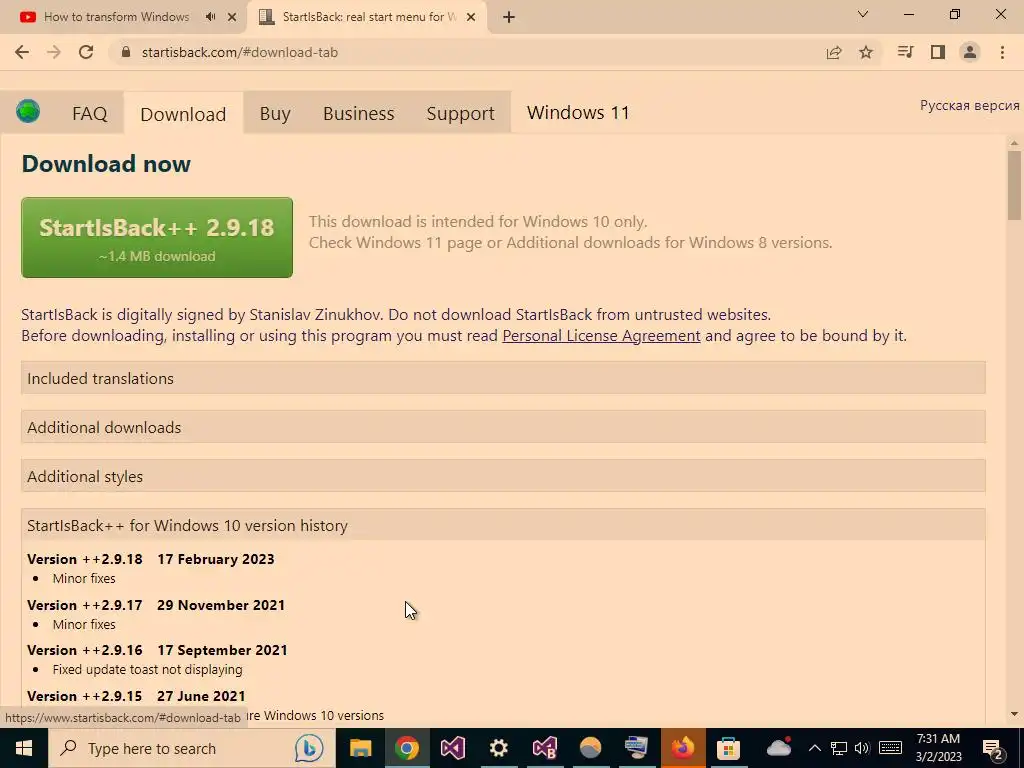Open the orange circle app in taskbar
This screenshot has height=768, width=1024.
590,748
